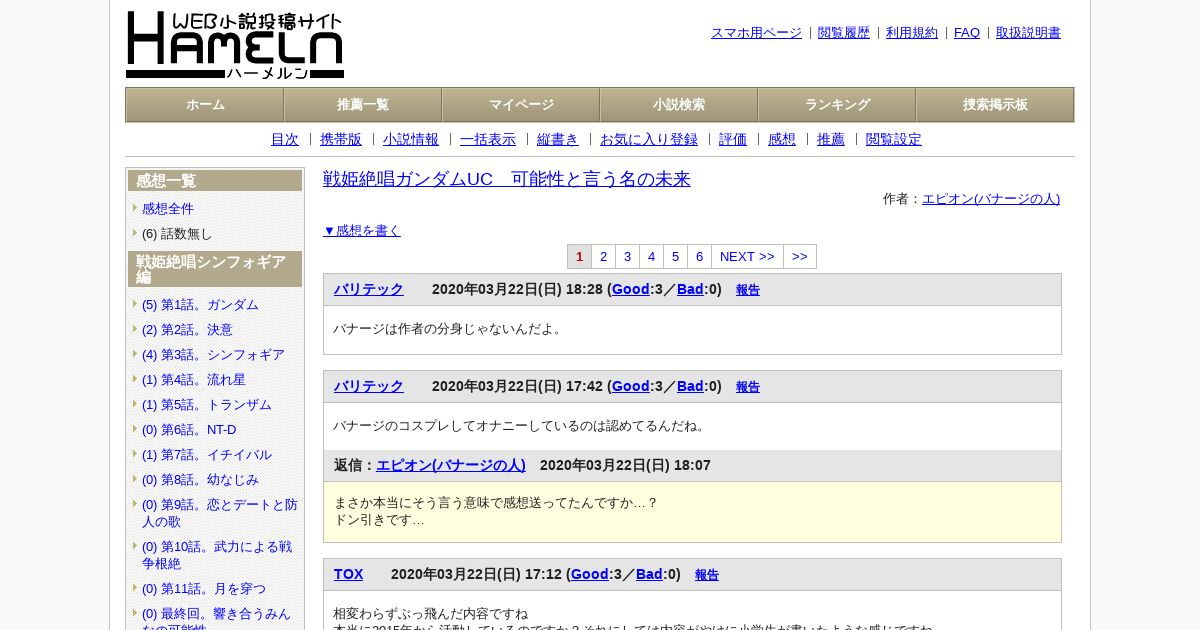Viewport: 1200px width, 630px height.
Task: Go to comments page 2
Action: tap(603, 257)
